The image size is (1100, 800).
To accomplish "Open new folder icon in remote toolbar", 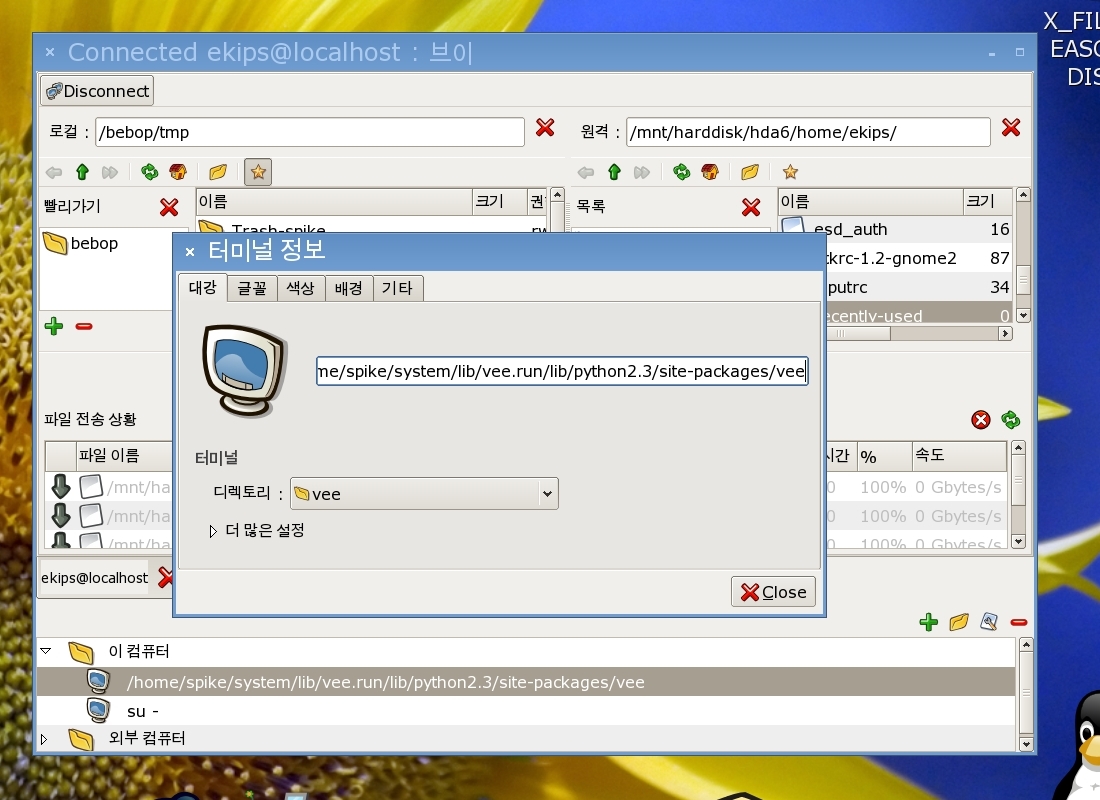I will 749,172.
